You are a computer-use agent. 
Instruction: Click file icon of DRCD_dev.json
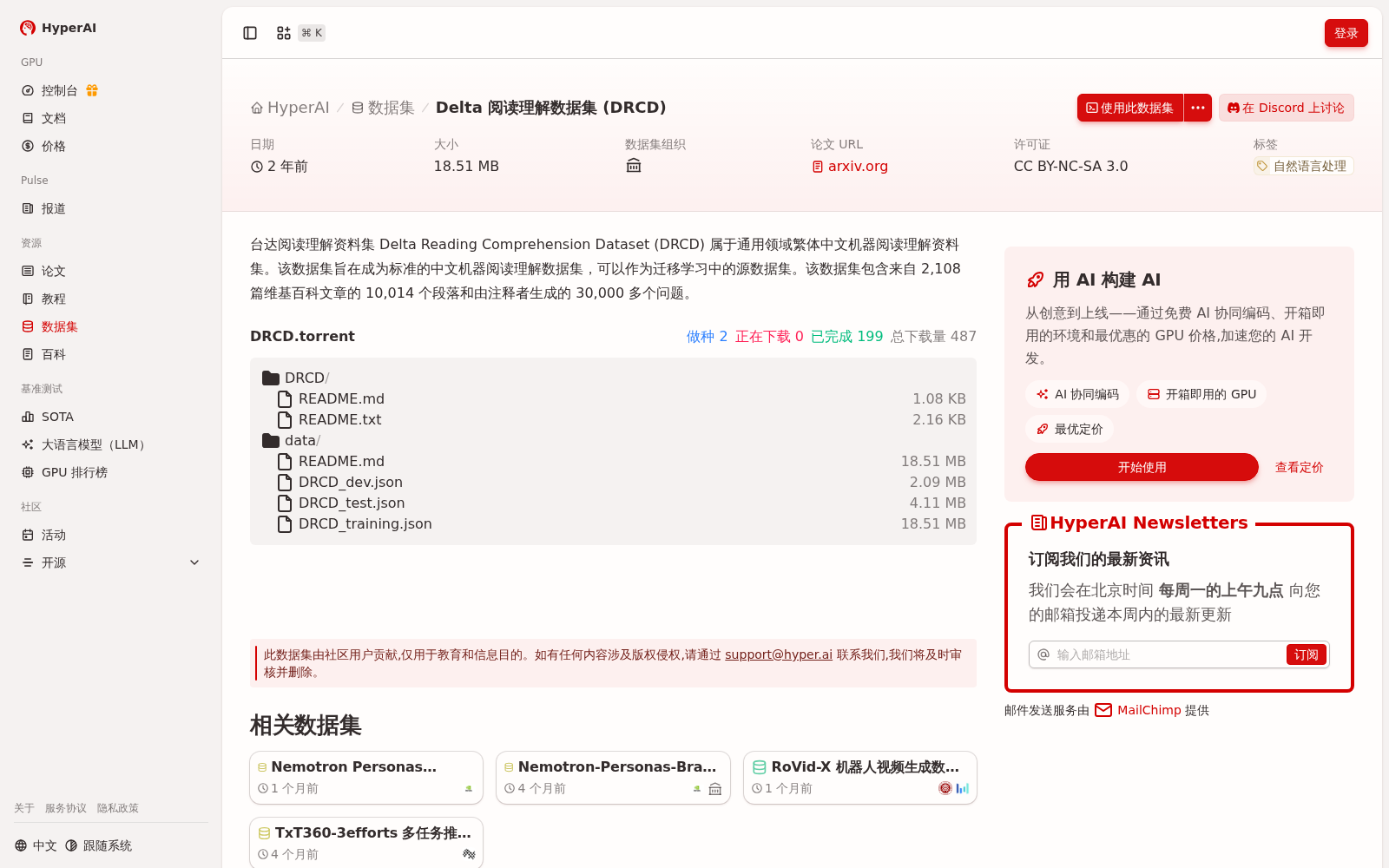point(285,483)
